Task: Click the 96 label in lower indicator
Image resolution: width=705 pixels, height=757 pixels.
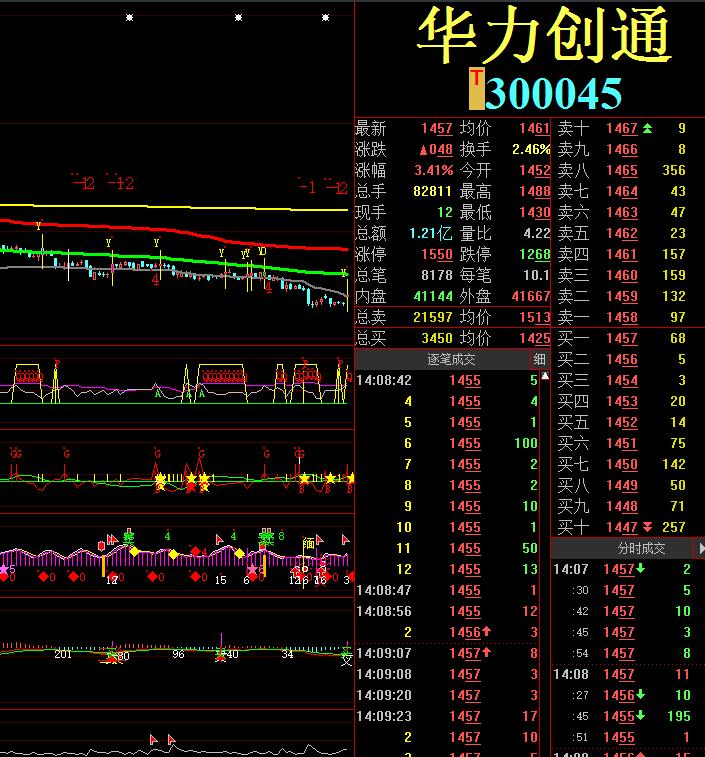Action: (x=178, y=654)
